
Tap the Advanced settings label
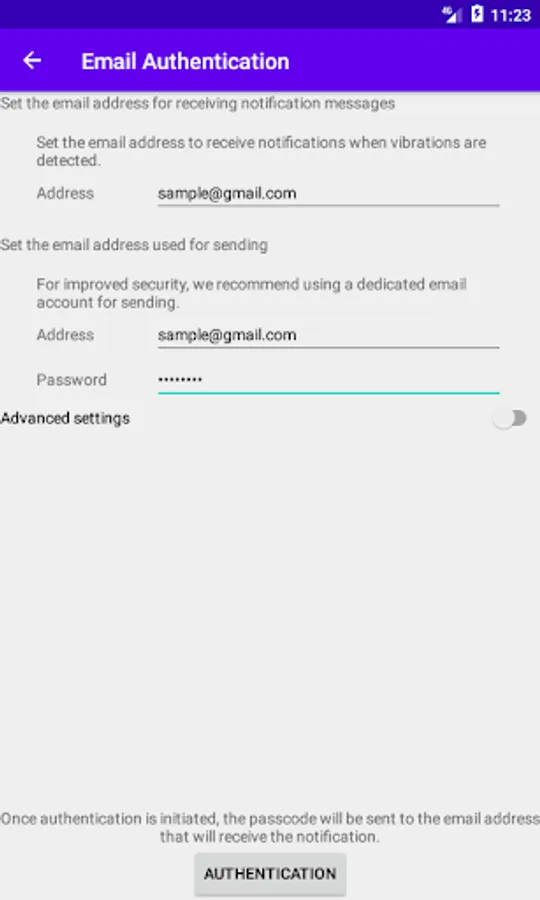65,418
